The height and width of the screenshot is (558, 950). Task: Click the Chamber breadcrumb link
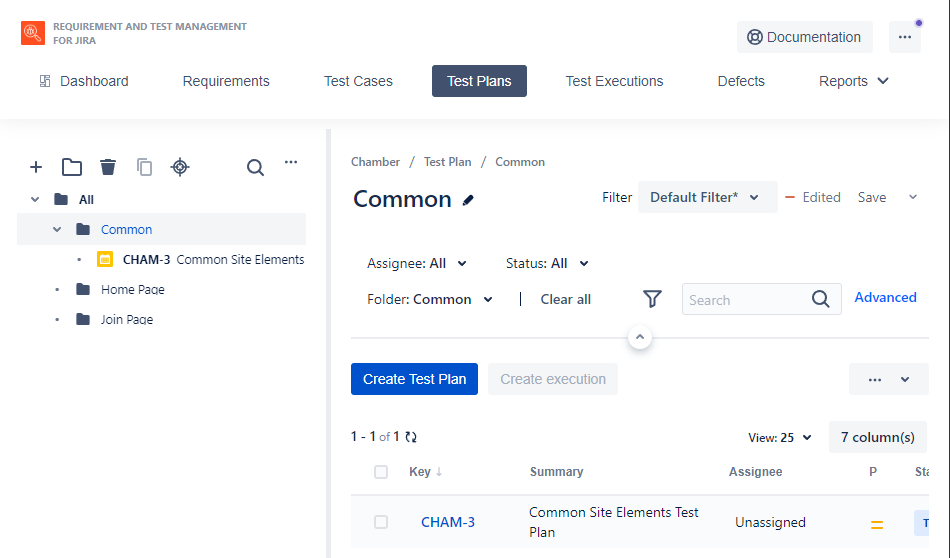point(376,162)
